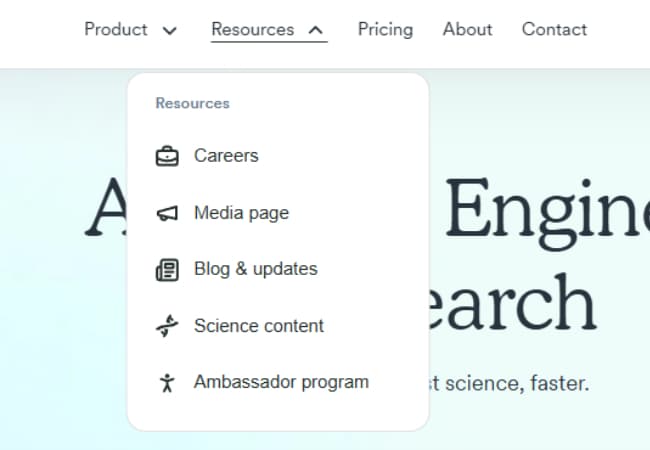Viewport: 650px width, 450px height.
Task: Click the DNA icon beside Science content
Action: (167, 326)
